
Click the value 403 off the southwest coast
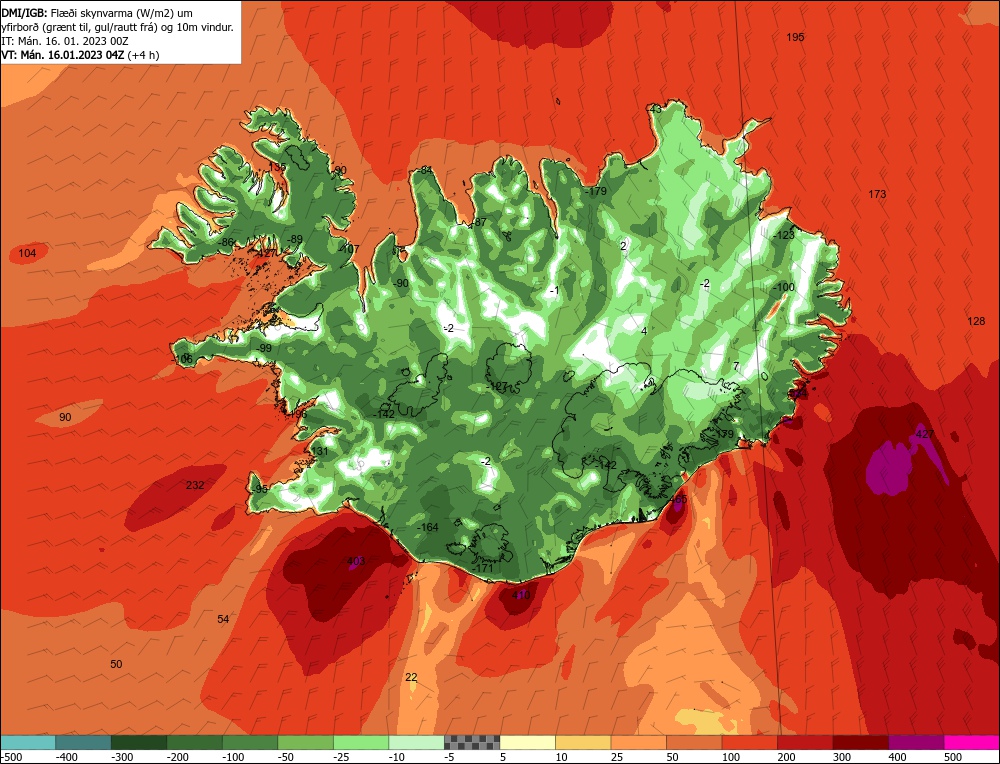356,561
